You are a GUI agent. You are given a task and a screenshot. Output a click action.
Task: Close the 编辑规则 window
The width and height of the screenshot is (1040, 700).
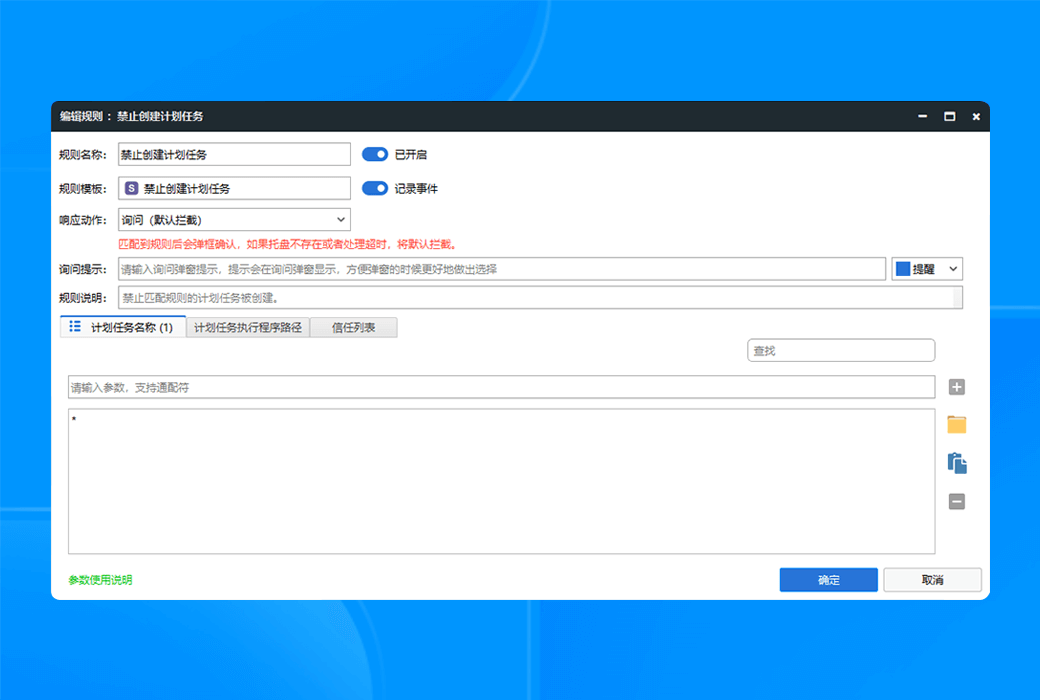coord(976,117)
